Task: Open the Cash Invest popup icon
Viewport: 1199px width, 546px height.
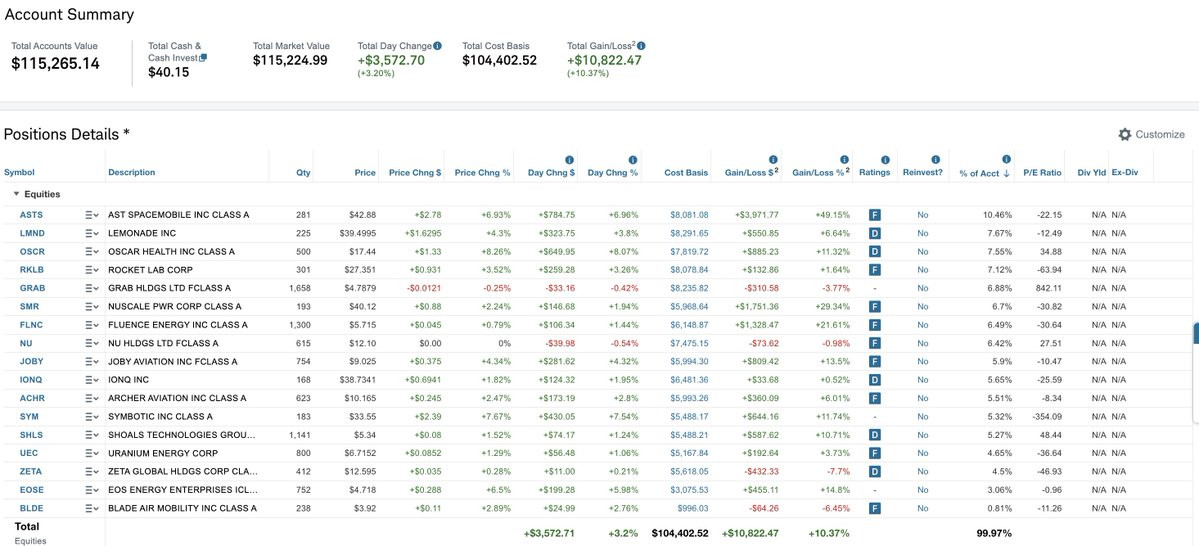Action: coord(203,57)
